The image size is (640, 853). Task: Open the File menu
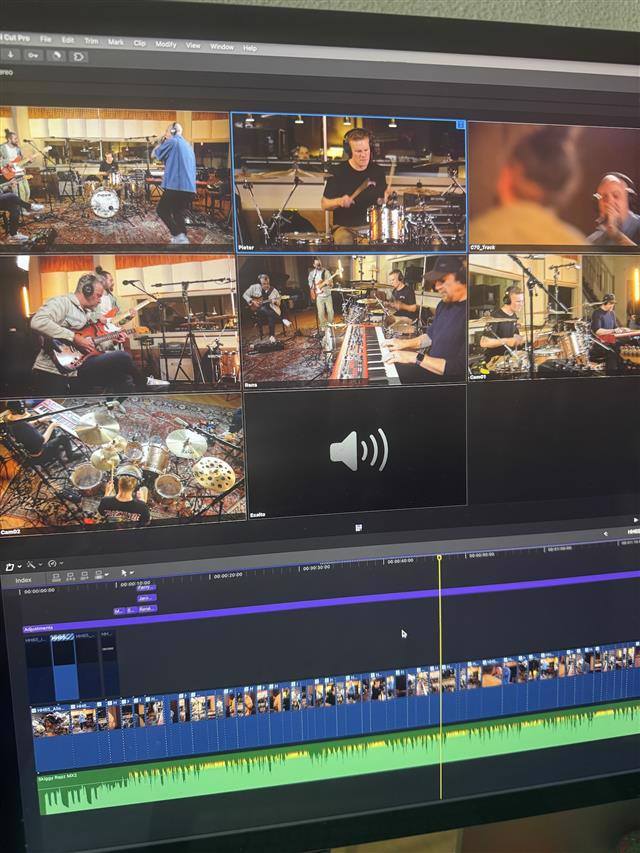tap(46, 39)
